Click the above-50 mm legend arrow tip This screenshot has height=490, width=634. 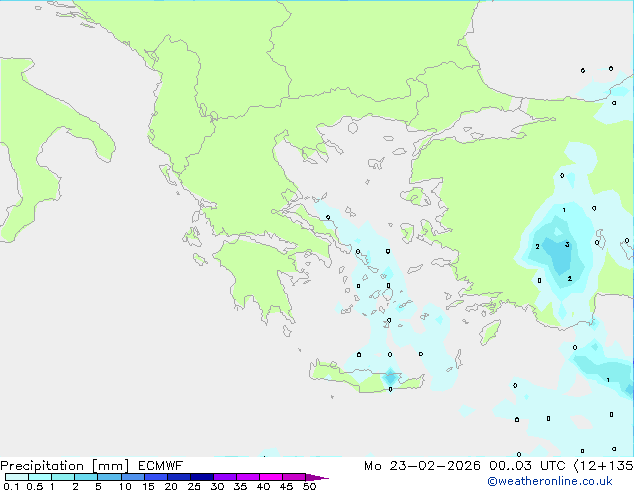[x=317, y=478]
